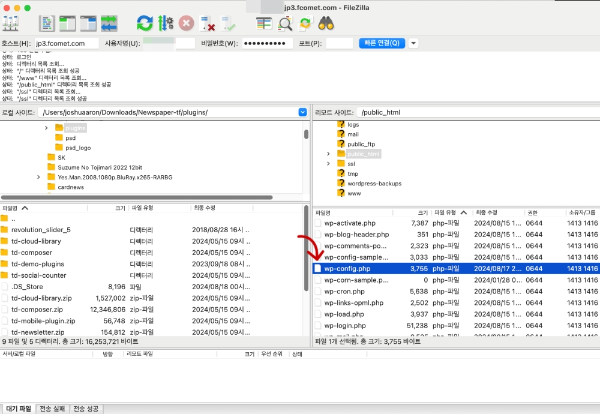Search files with the binoculars icon
600x414 pixels.
point(326,24)
